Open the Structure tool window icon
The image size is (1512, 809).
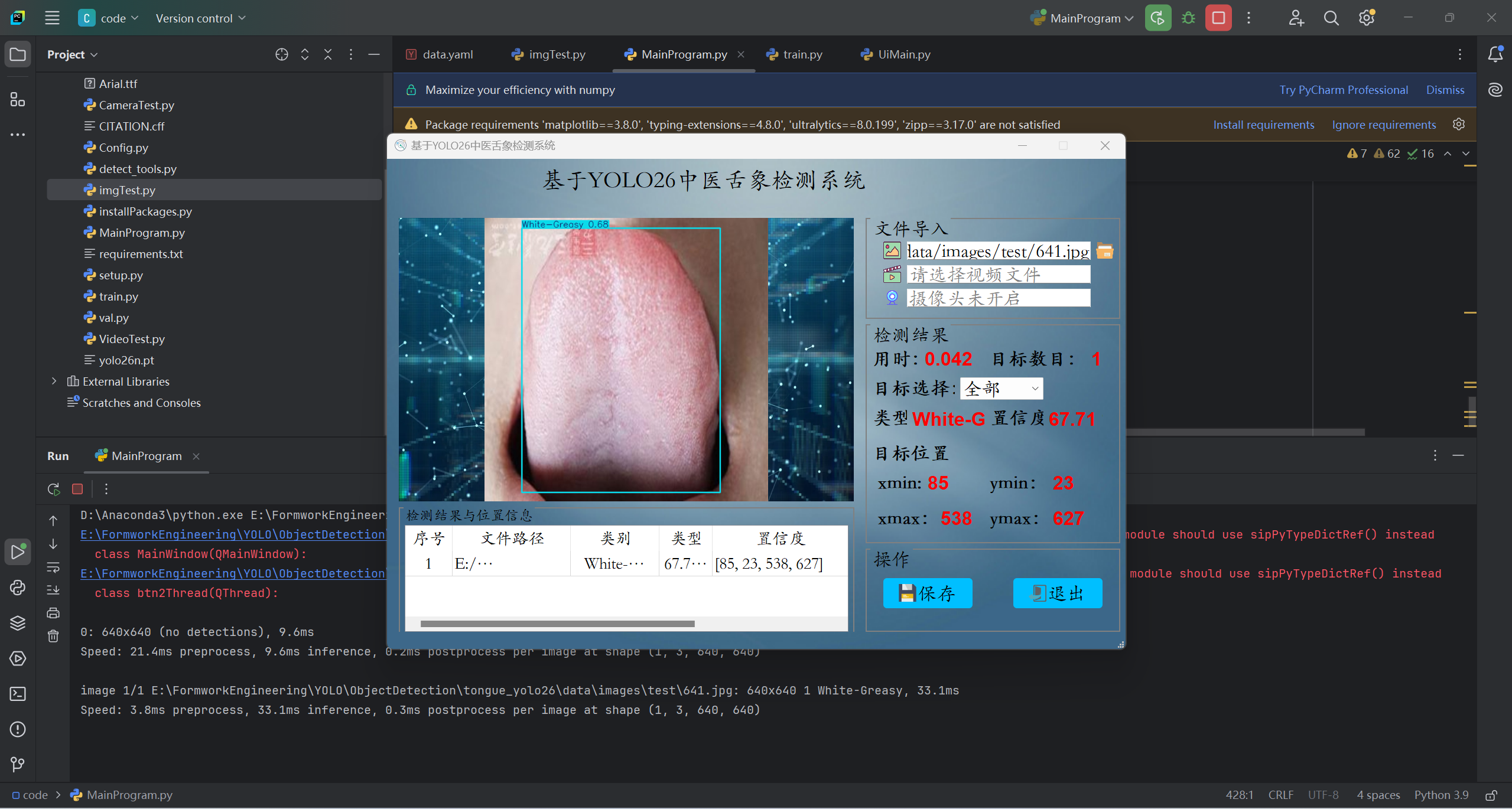pyautogui.click(x=18, y=99)
